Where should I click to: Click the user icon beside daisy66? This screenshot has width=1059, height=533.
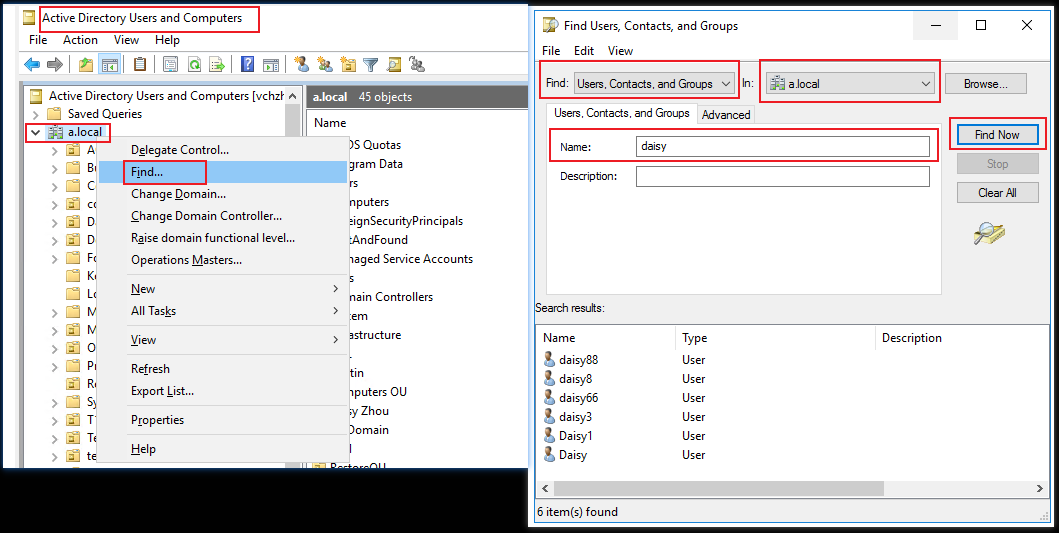549,398
